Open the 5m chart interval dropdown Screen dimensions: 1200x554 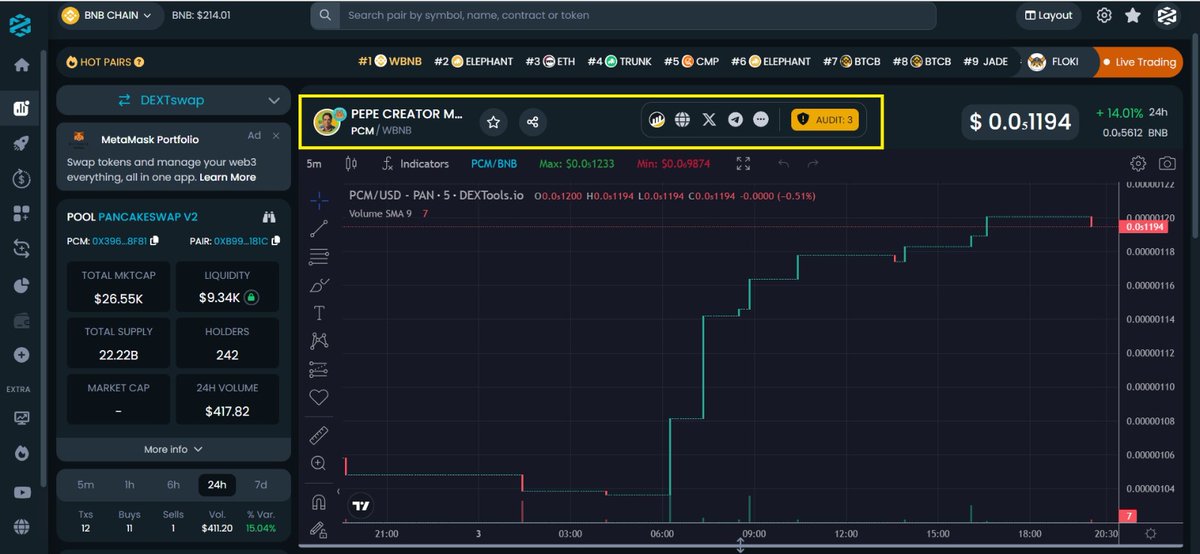coord(314,163)
